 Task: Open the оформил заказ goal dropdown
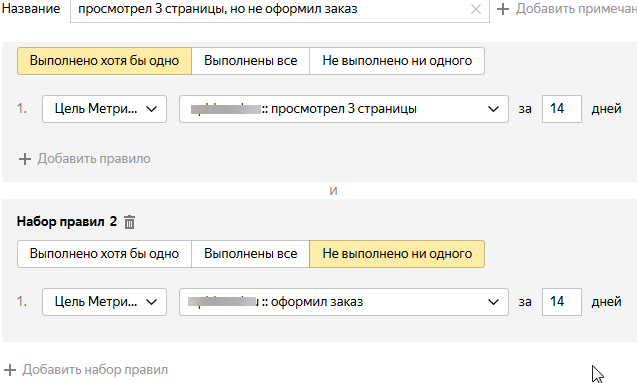click(344, 302)
